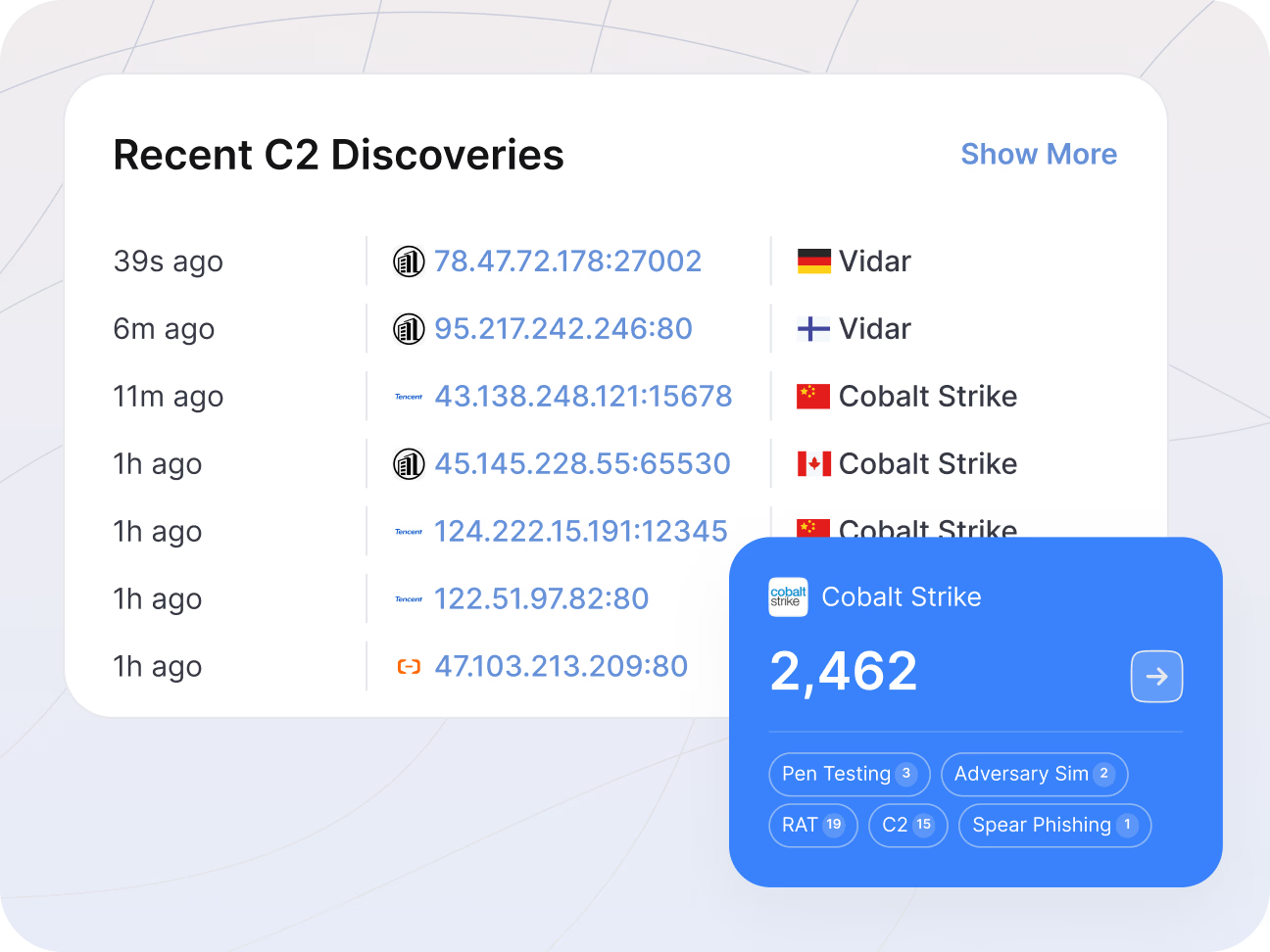Screen dimensions: 1270x952
Task: Click the Chinese flag in the 11m ago row
Action: tap(813, 397)
